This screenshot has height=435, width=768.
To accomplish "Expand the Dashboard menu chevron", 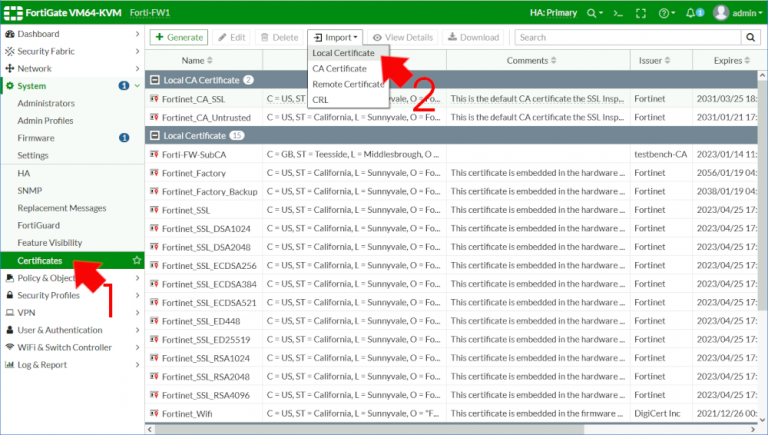I will (x=137, y=34).
